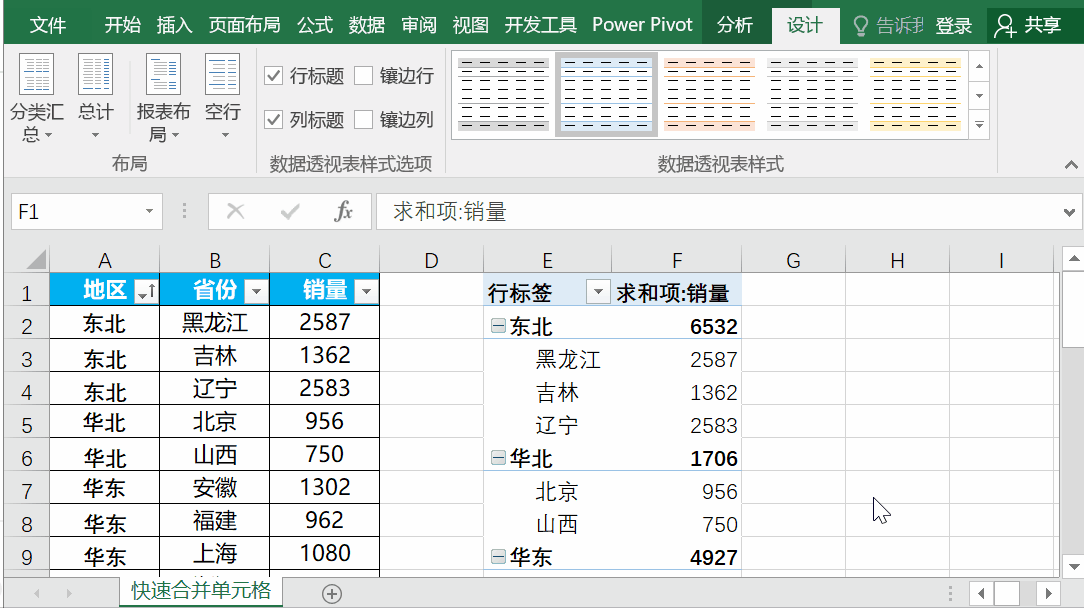1084x608 pixels.
Task: Switch to the Power Pivot tab
Action: pyautogui.click(x=642, y=26)
